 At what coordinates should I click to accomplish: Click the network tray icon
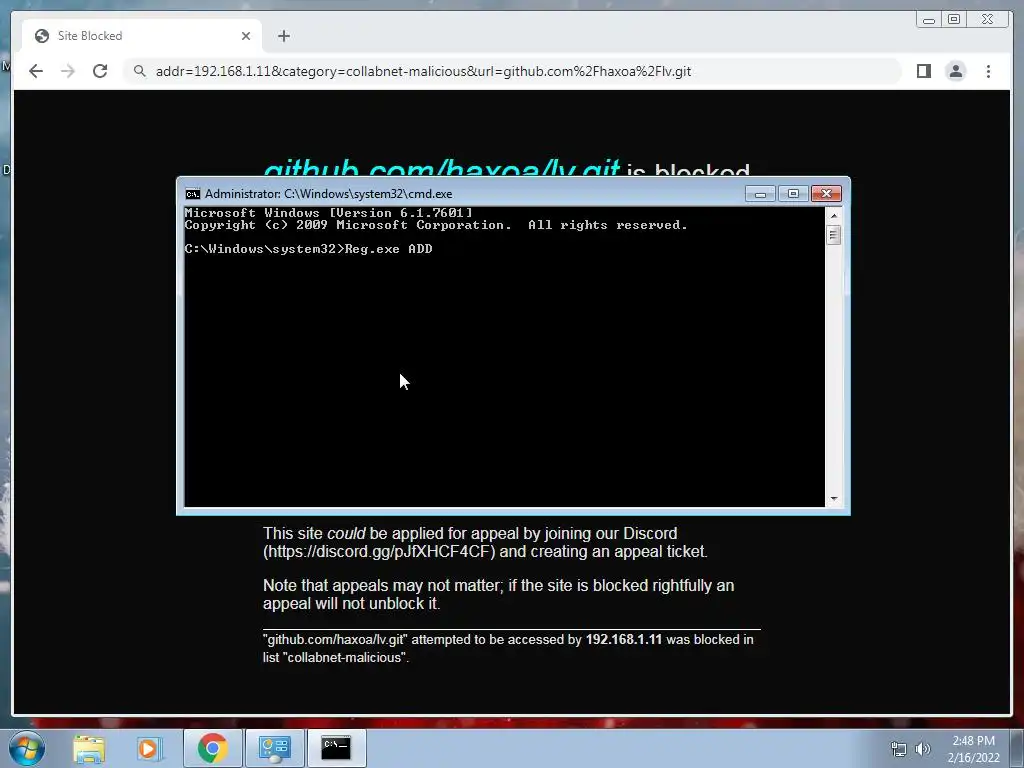(x=899, y=749)
